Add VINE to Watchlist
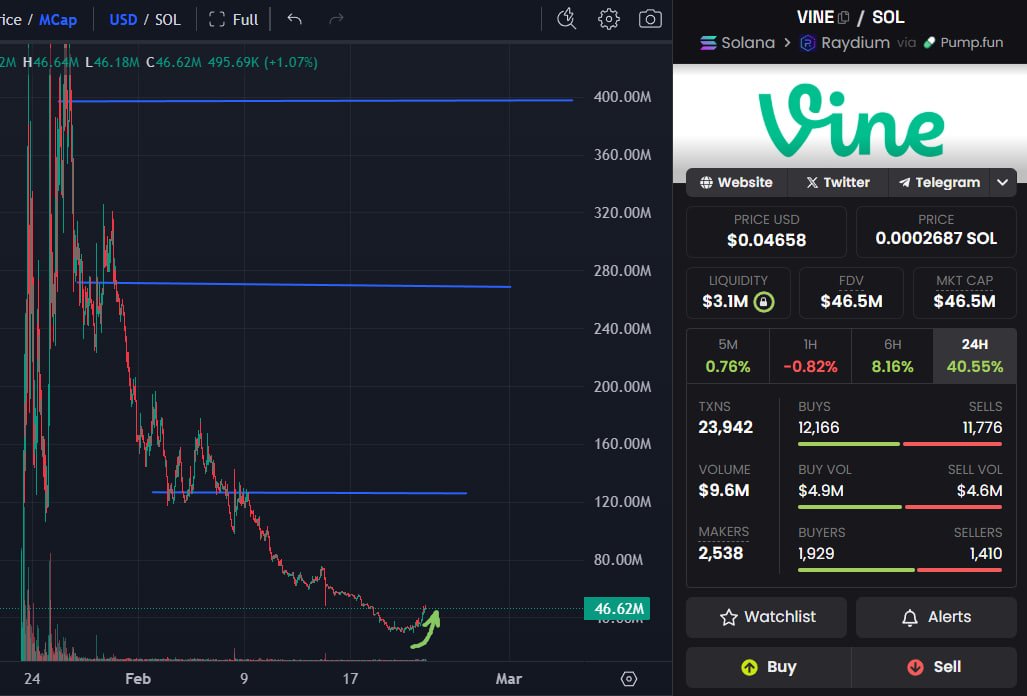The image size is (1027, 696). pyautogui.click(x=766, y=617)
